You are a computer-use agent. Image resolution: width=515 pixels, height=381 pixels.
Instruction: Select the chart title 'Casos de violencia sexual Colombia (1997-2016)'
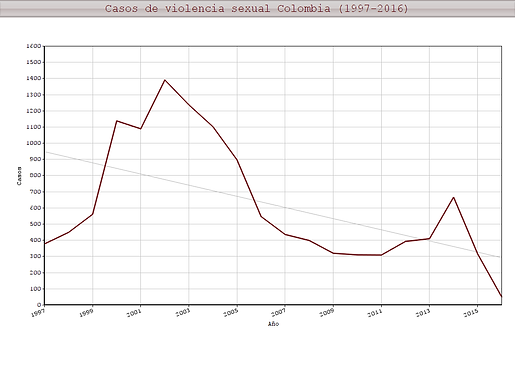tap(257, 8)
